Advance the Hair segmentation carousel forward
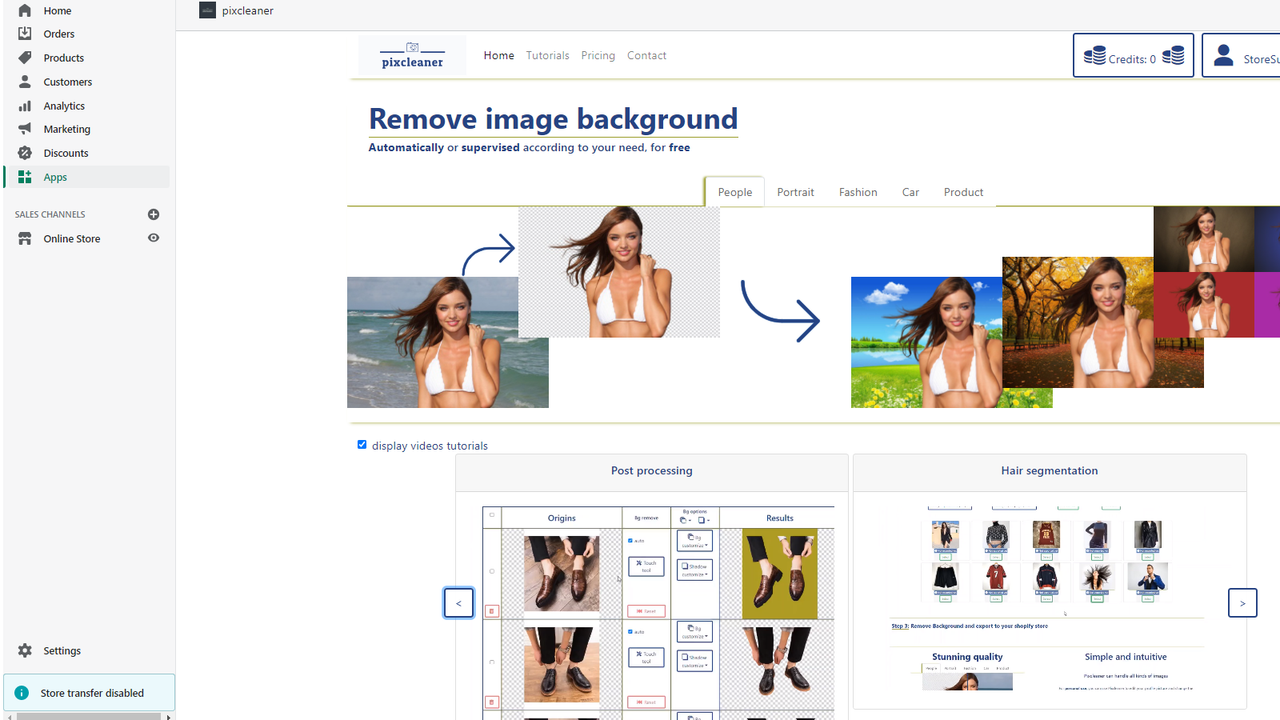The height and width of the screenshot is (720, 1280). (1242, 602)
